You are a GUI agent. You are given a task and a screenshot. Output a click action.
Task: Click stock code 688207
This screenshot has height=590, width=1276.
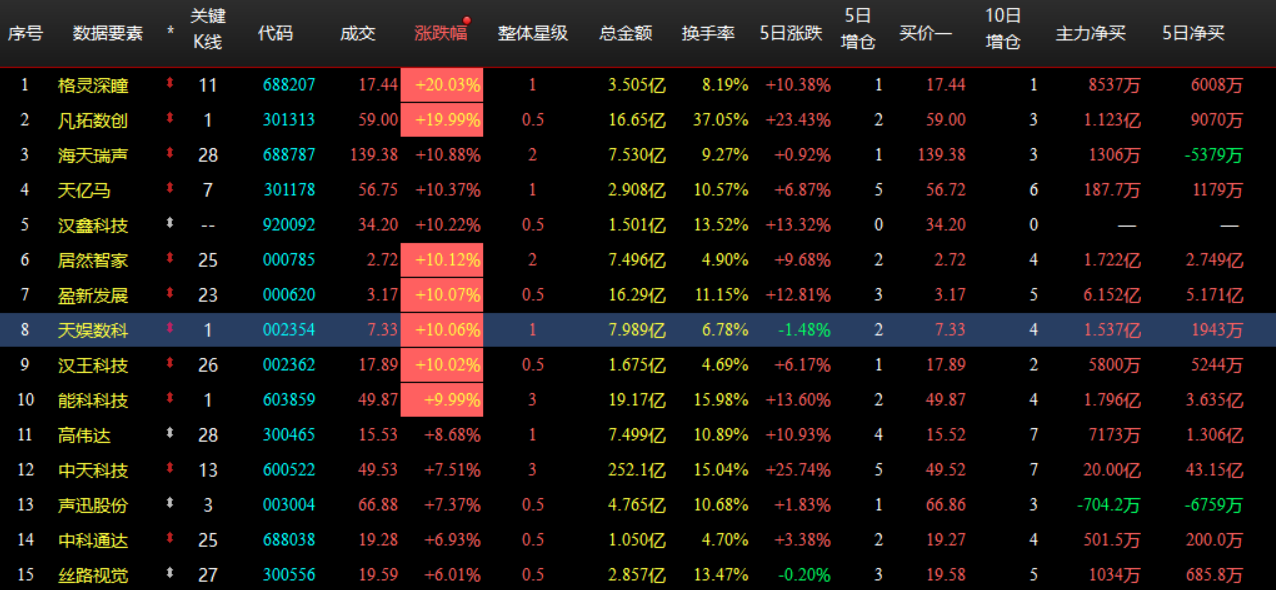(x=289, y=85)
